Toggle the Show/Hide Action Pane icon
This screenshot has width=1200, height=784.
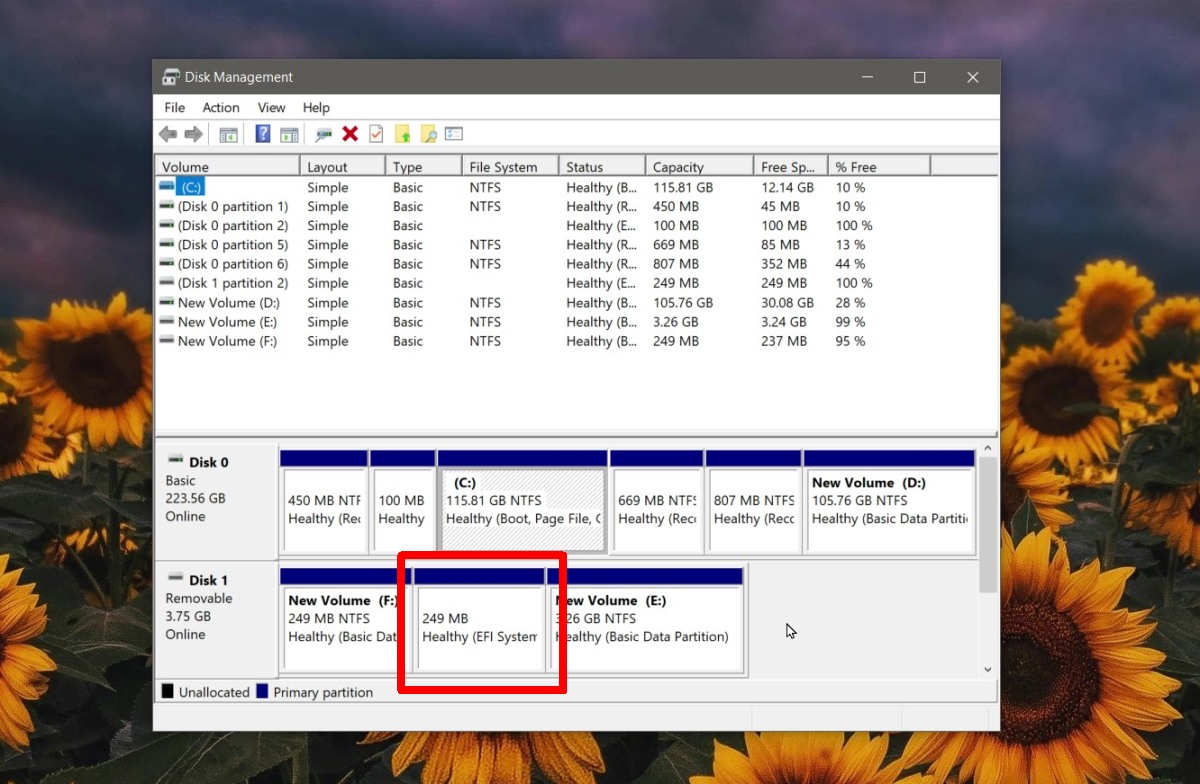pos(290,134)
